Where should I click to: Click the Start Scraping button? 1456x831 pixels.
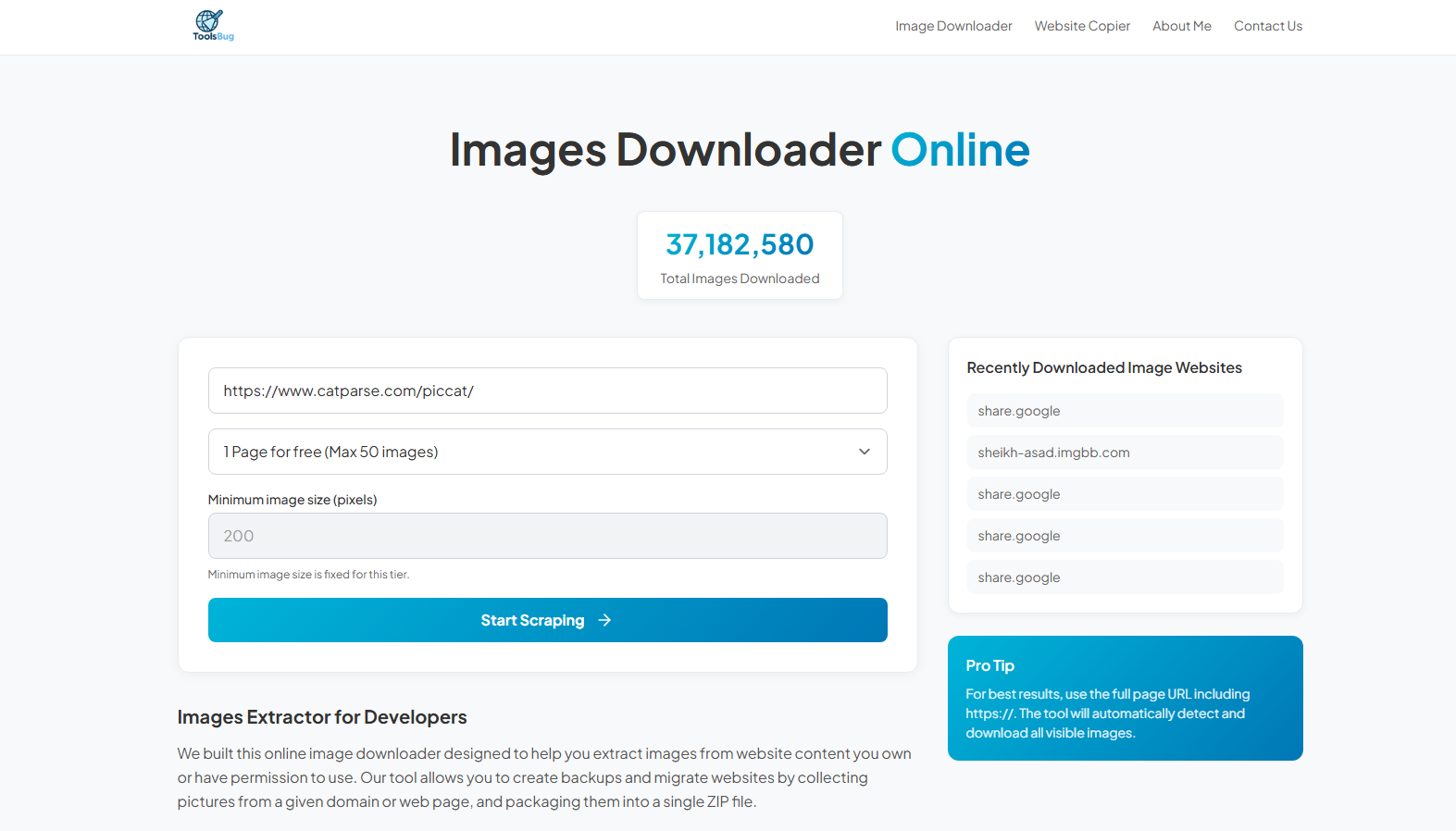547,620
